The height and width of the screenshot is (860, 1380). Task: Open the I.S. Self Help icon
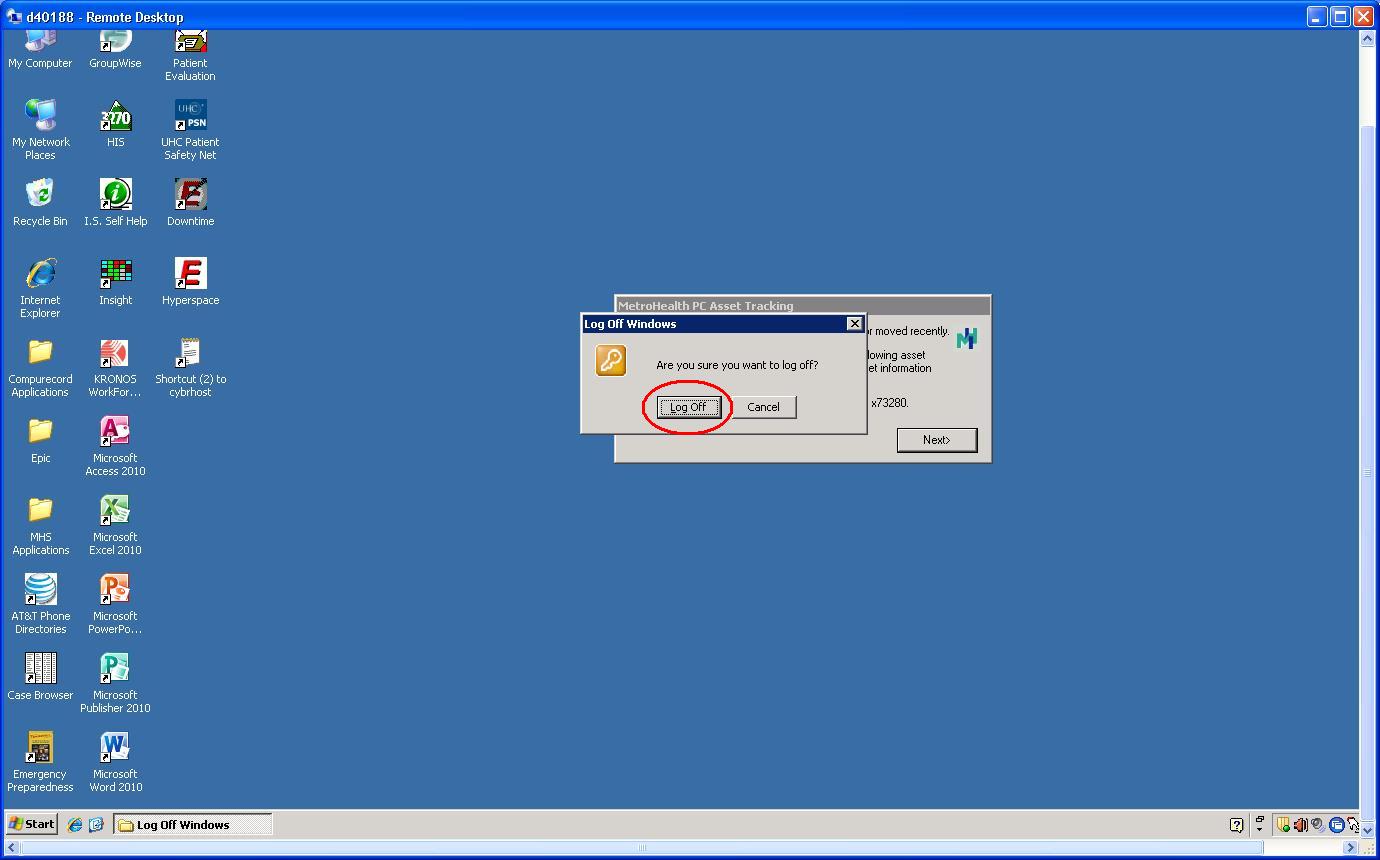115,195
